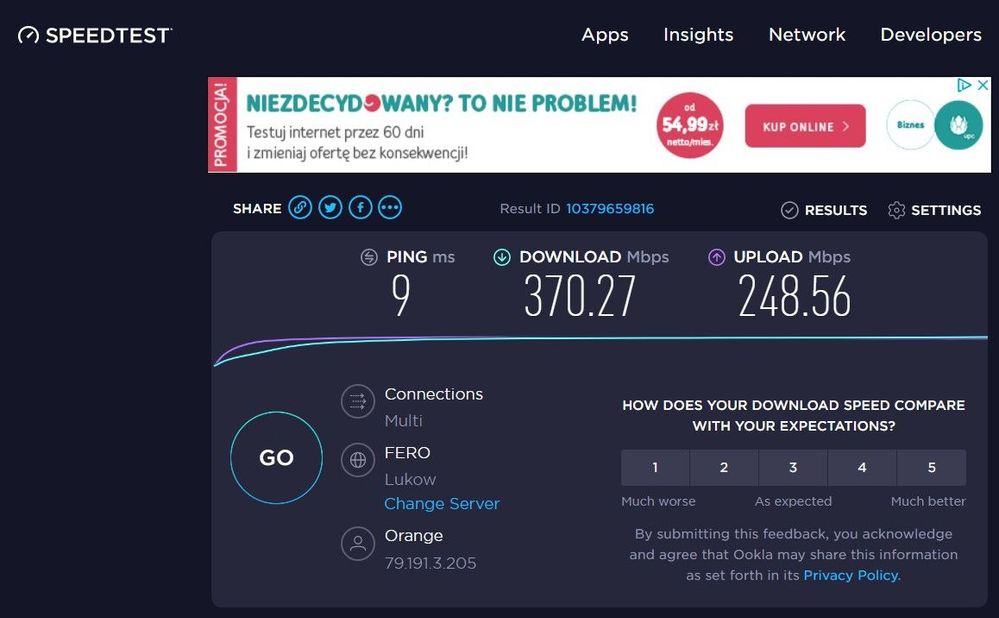The width and height of the screenshot is (999, 618).
Task: Click the copy link share icon
Action: coord(300,208)
